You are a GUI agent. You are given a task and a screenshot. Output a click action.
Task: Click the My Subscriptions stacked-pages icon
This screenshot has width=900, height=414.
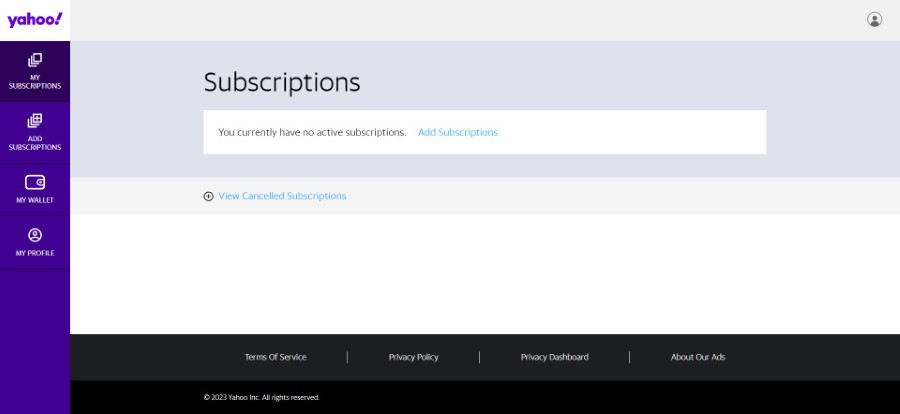pos(35,60)
